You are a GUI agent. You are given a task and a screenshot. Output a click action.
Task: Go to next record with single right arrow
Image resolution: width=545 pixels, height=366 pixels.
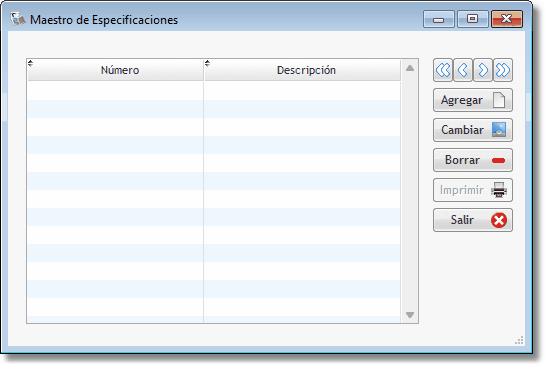pyautogui.click(x=482, y=70)
